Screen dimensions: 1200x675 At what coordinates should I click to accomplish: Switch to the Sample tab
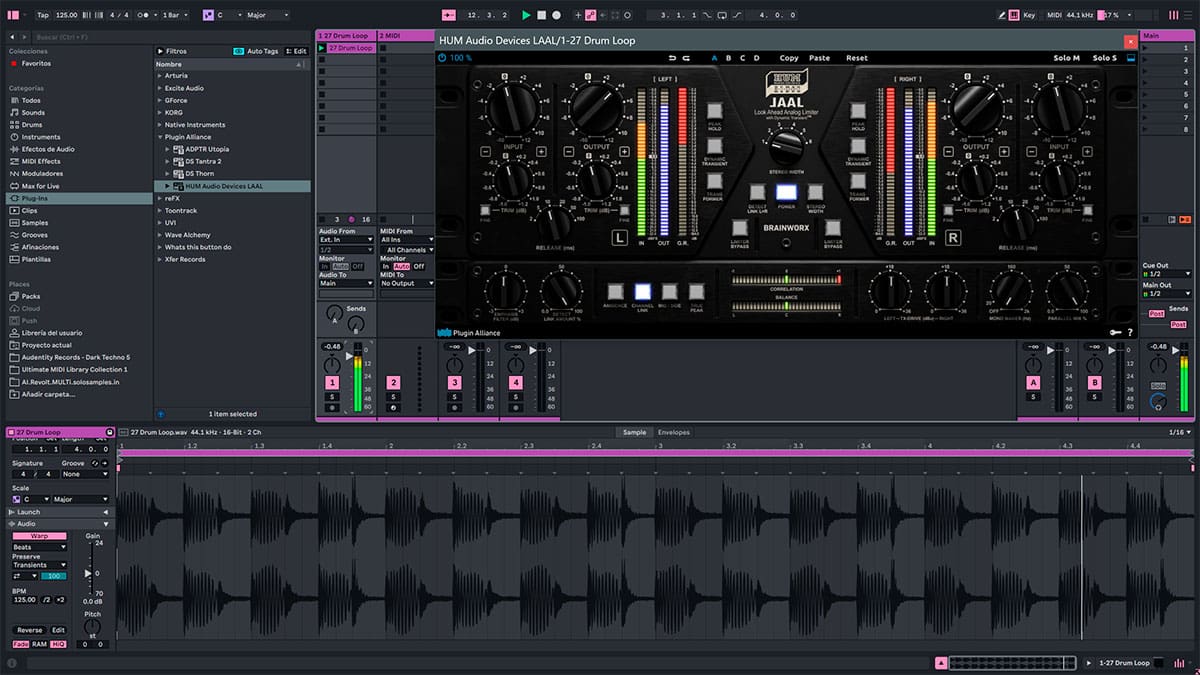pyautogui.click(x=634, y=432)
